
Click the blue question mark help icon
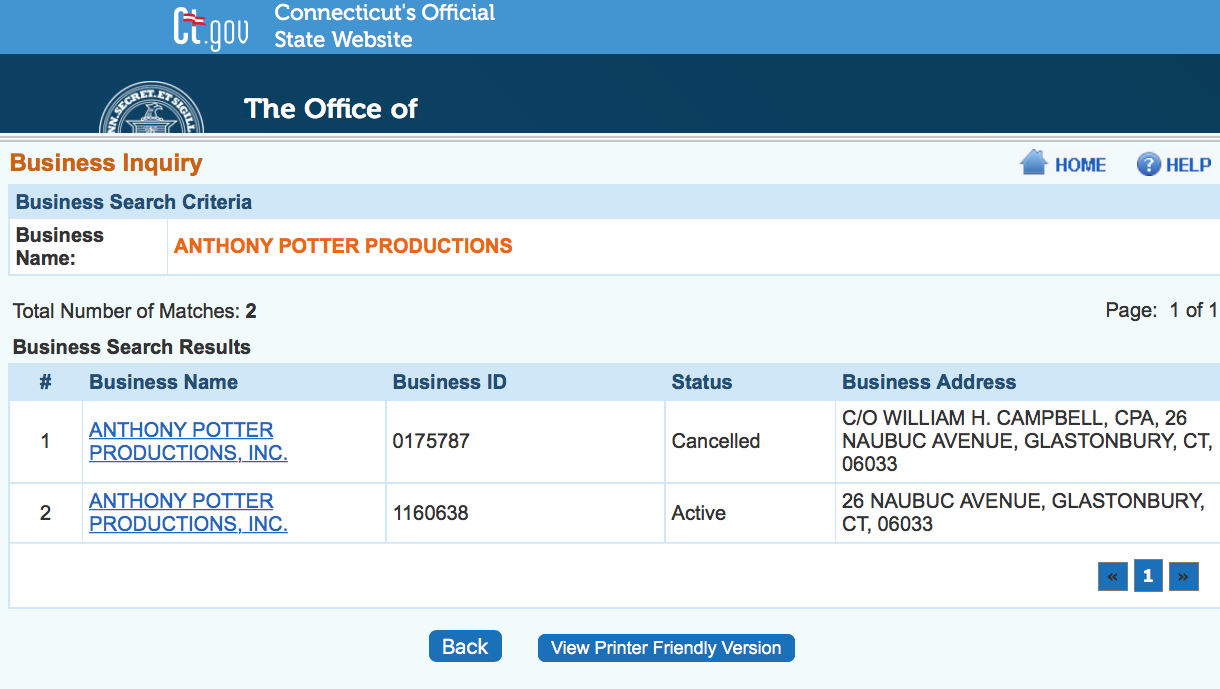pyautogui.click(x=1148, y=164)
